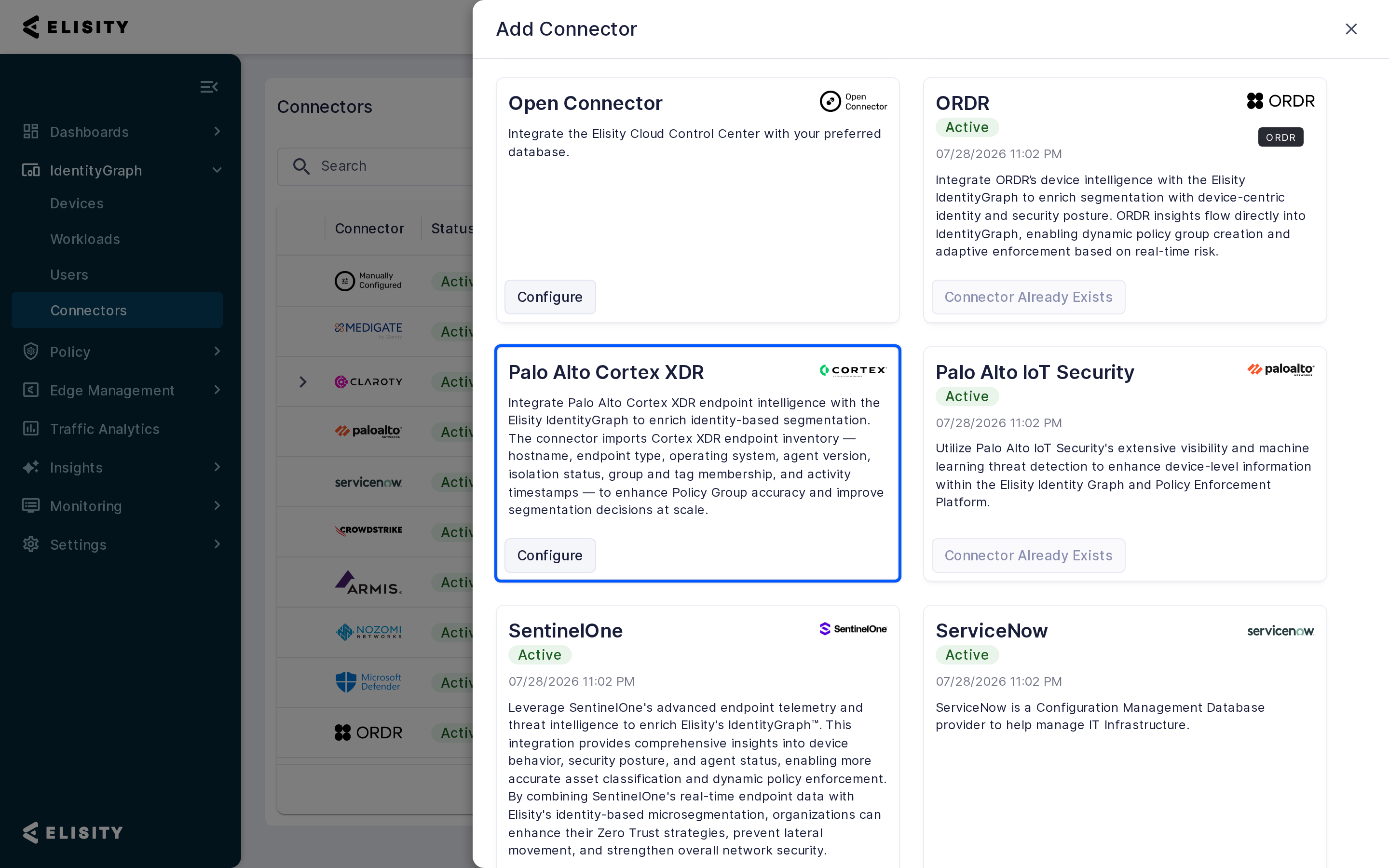The image size is (1389, 868).
Task: Click the Policy shield icon
Action: click(x=30, y=352)
